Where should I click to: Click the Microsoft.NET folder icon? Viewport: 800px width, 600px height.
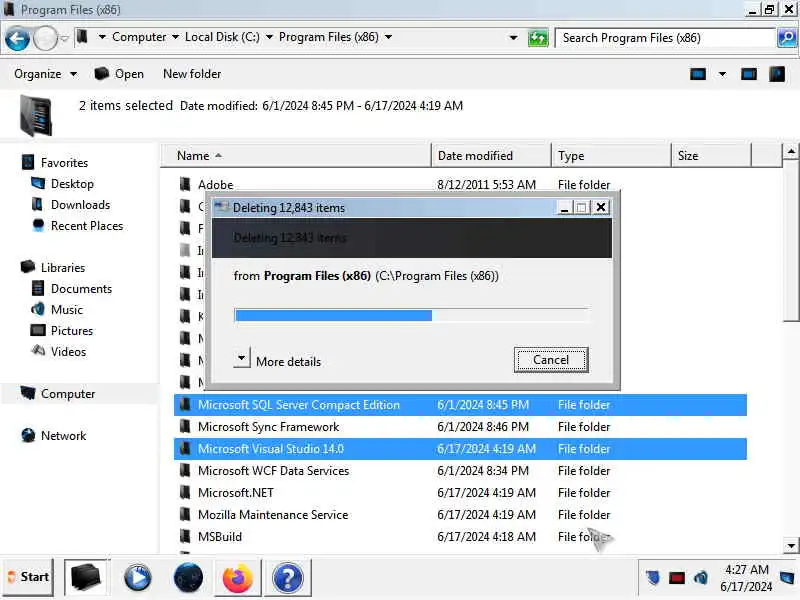[185, 492]
